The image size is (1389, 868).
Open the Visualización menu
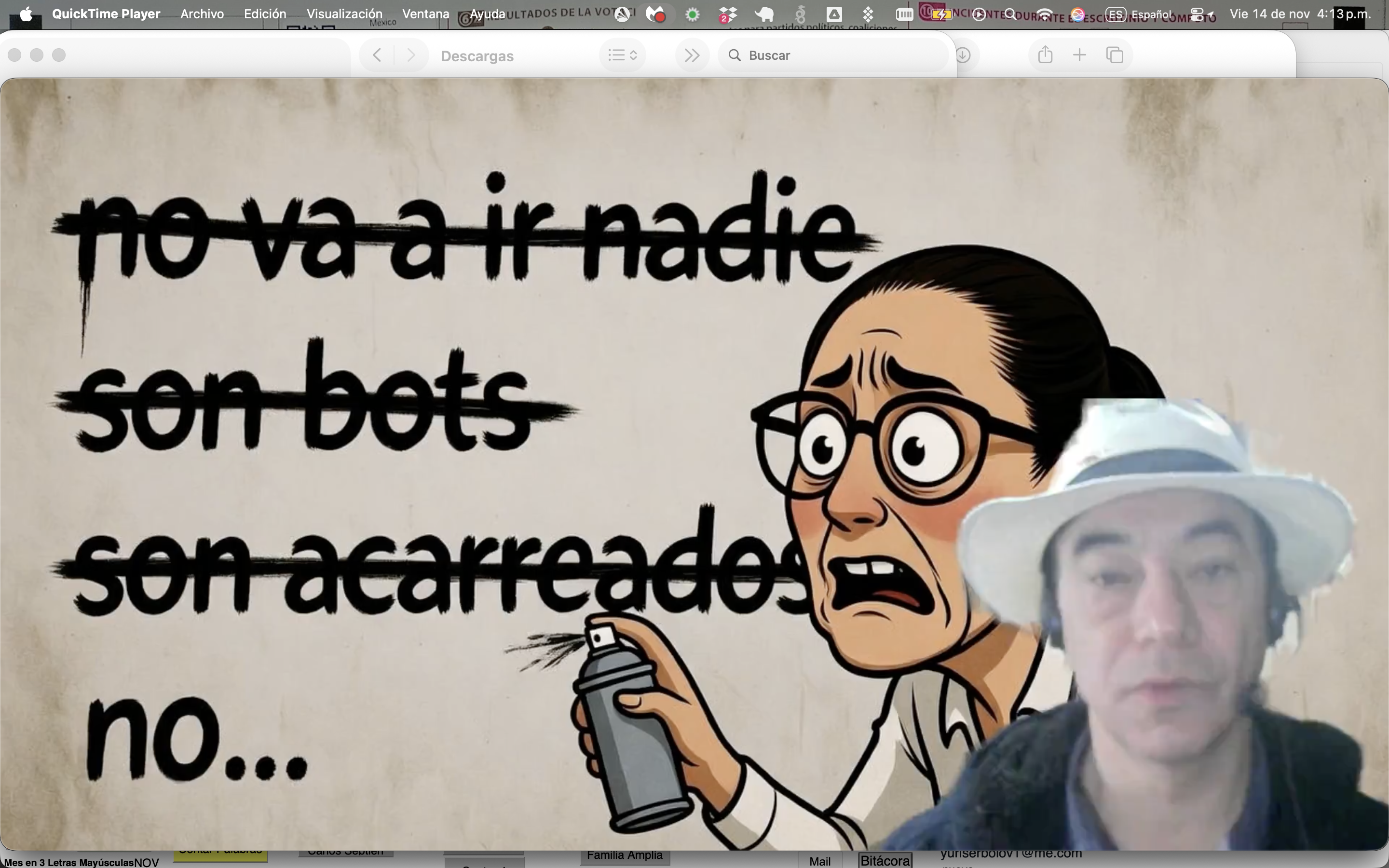click(344, 14)
